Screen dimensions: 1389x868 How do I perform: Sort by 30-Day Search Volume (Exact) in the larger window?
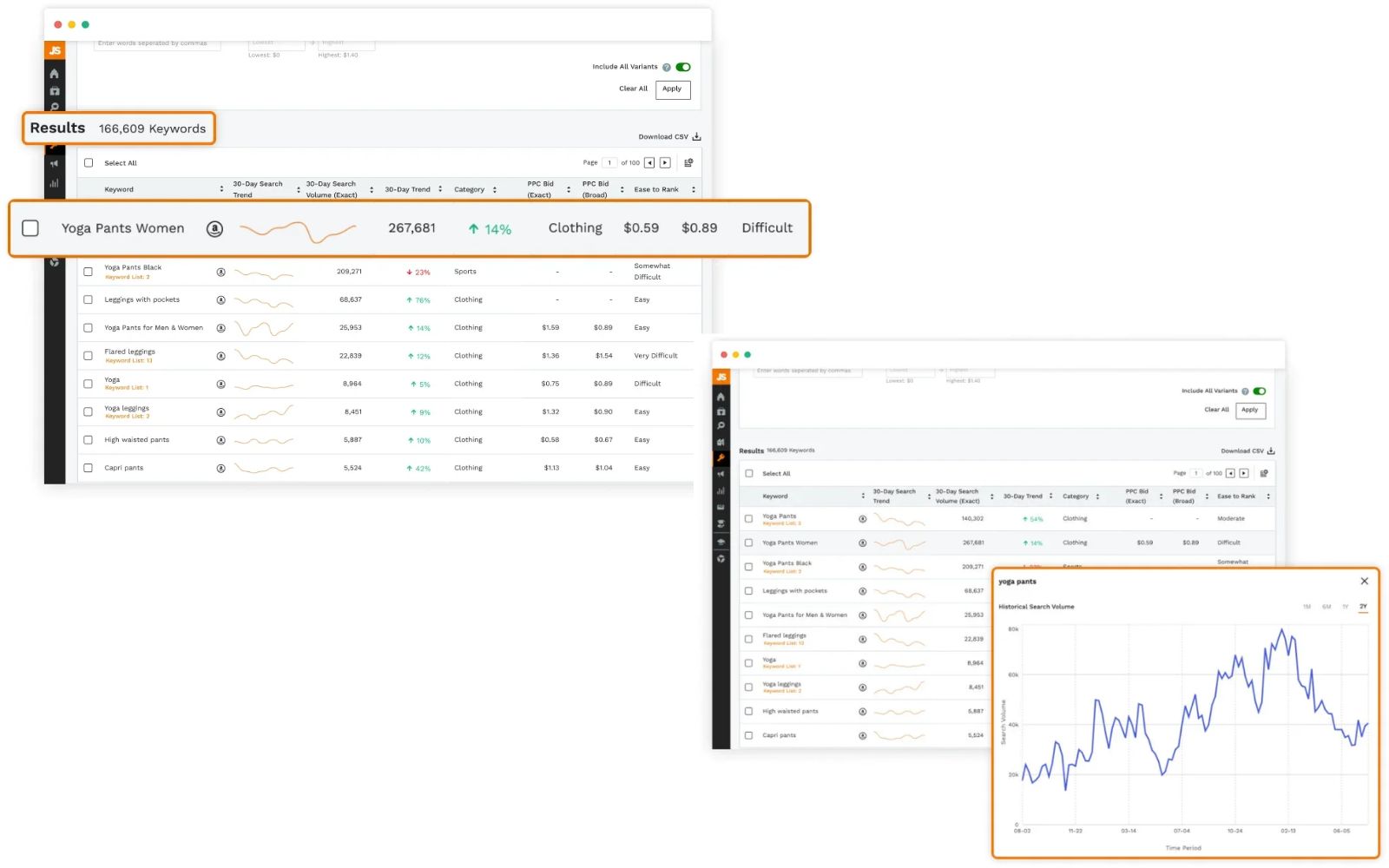click(372, 189)
